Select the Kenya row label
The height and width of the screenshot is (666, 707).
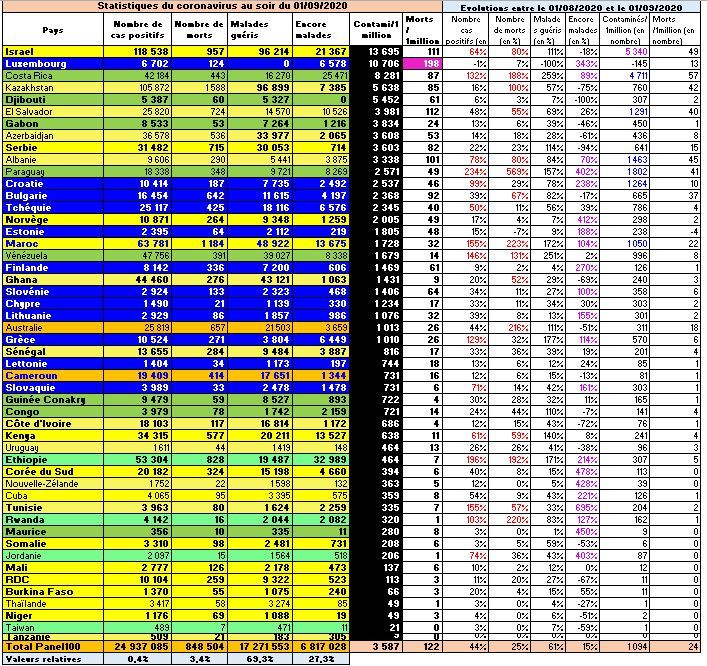tap(53, 436)
